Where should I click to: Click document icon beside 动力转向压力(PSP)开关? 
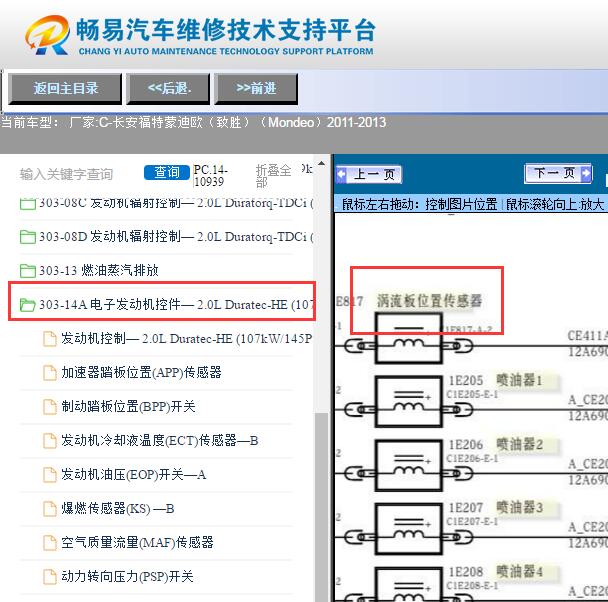click(50, 577)
